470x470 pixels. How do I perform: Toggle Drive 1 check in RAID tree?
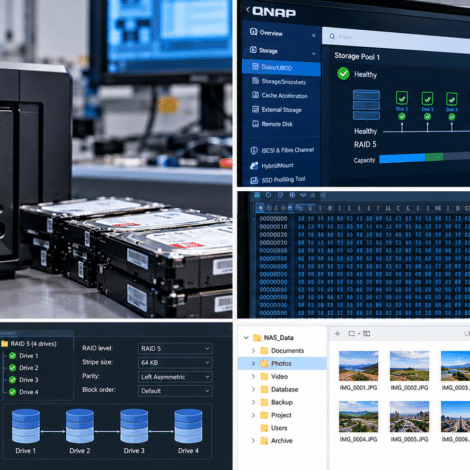coord(13,356)
